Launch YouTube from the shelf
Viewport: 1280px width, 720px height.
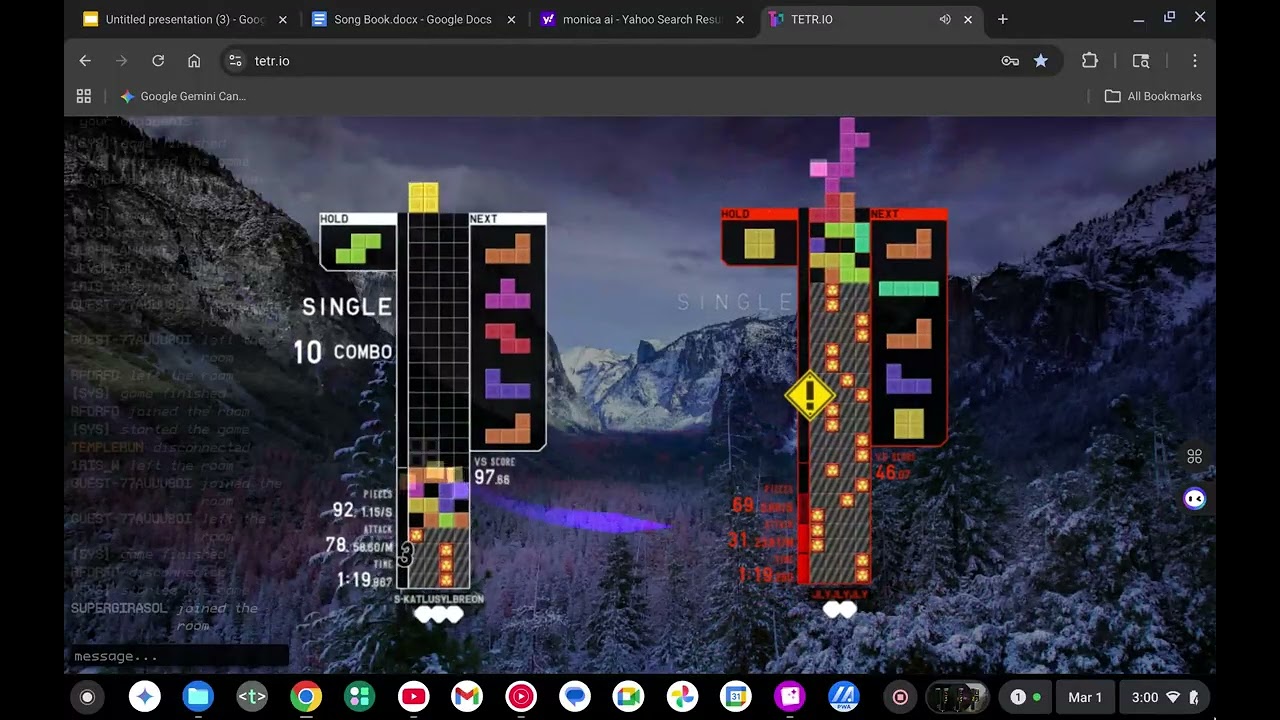413,697
